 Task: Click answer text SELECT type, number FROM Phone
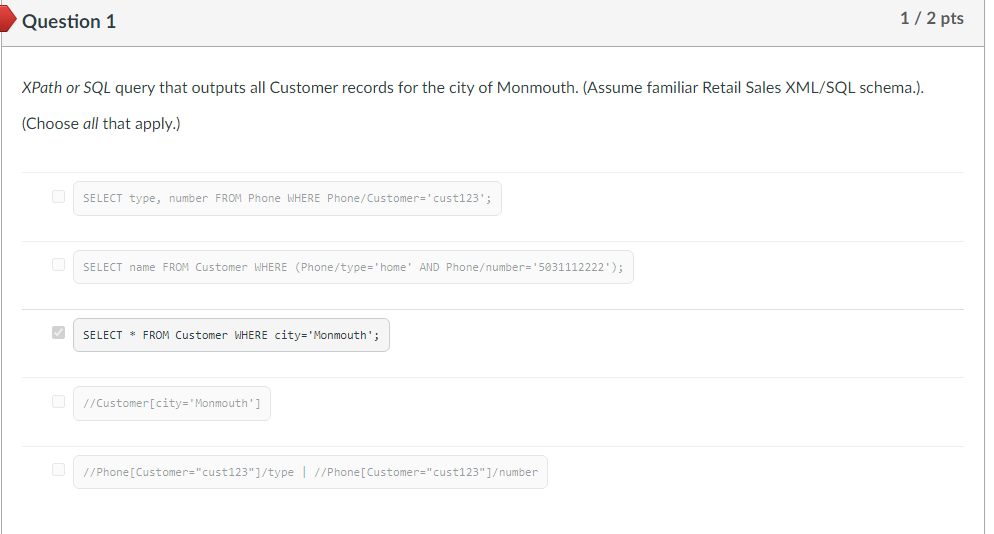(287, 199)
